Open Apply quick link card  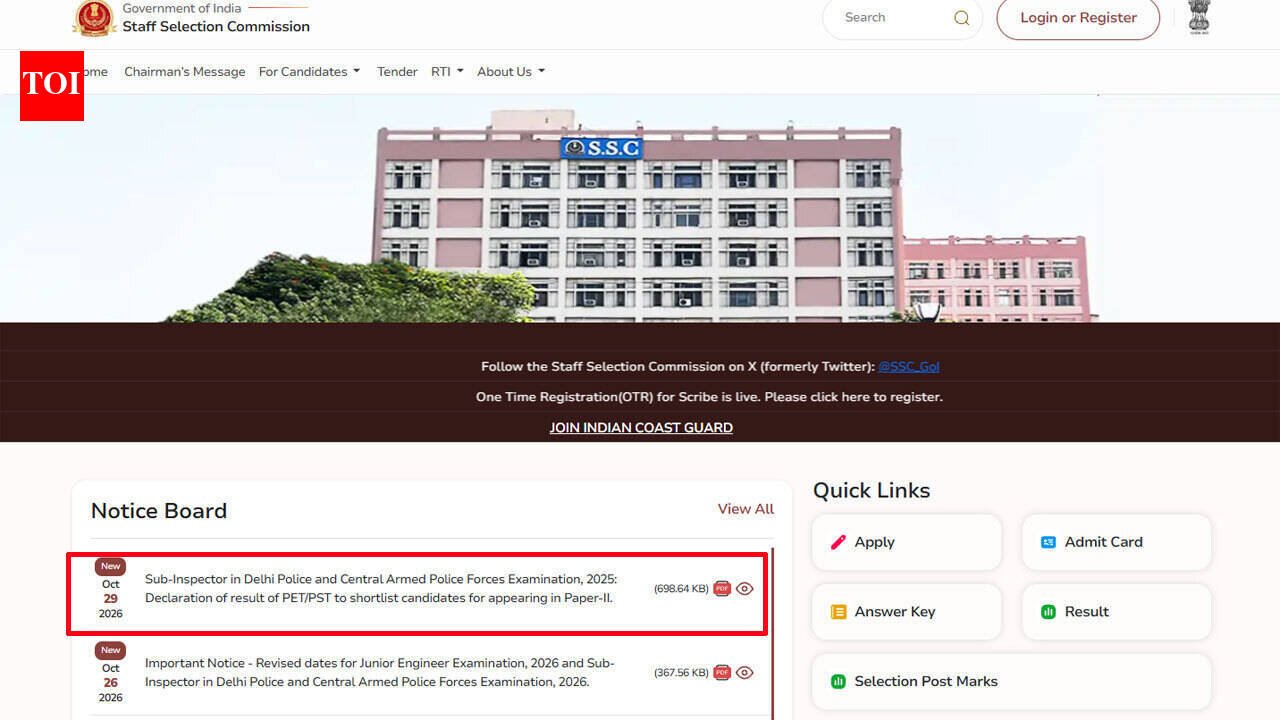pos(906,542)
